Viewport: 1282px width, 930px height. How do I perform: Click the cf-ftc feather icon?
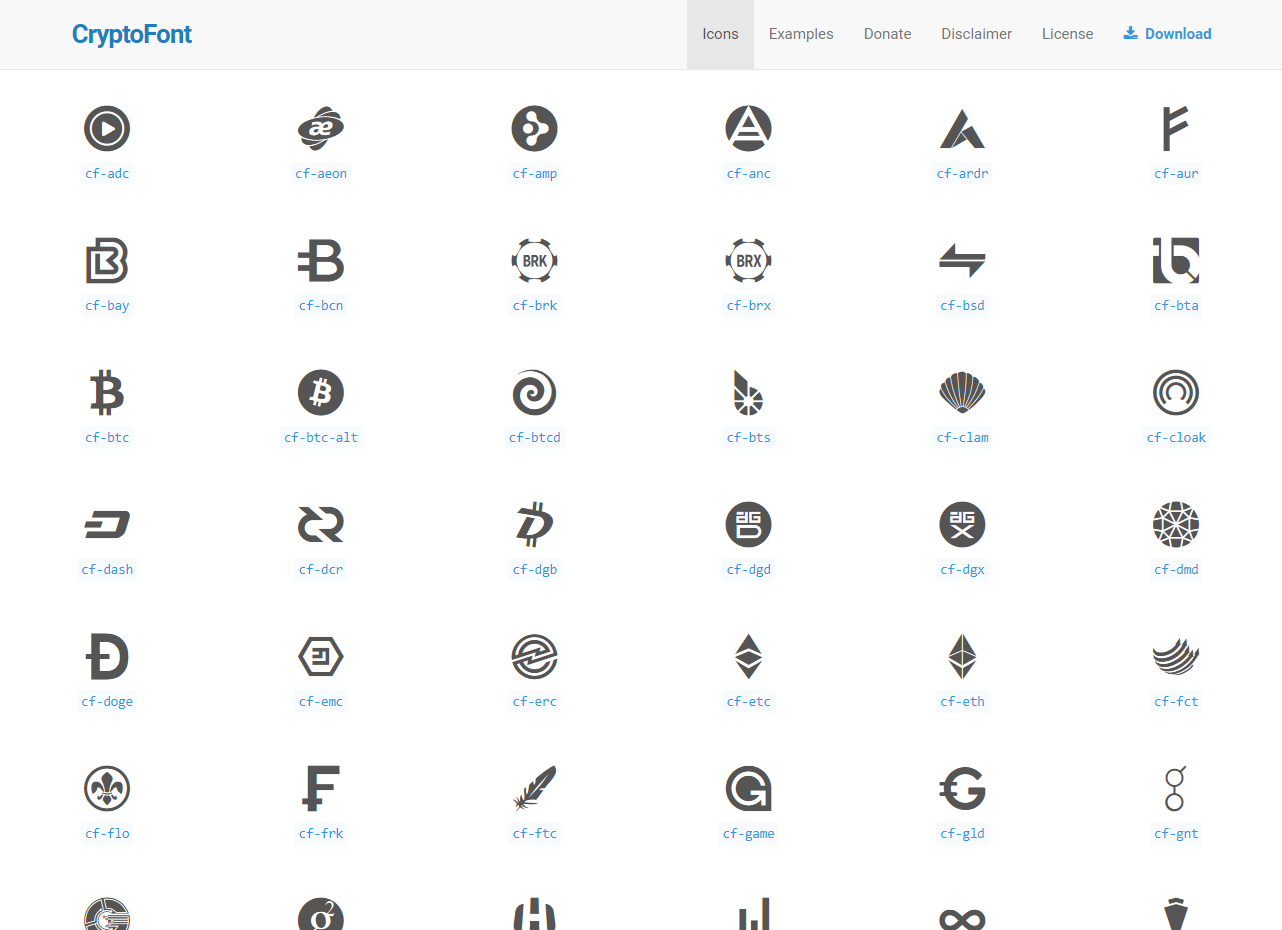coord(535,788)
